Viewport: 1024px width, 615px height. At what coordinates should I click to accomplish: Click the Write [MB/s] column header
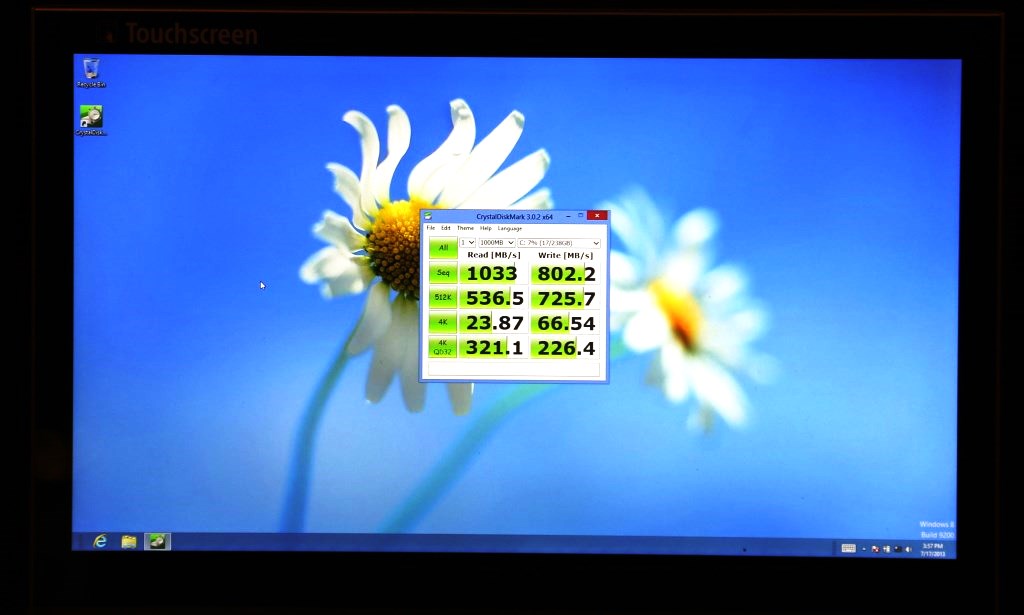point(566,255)
